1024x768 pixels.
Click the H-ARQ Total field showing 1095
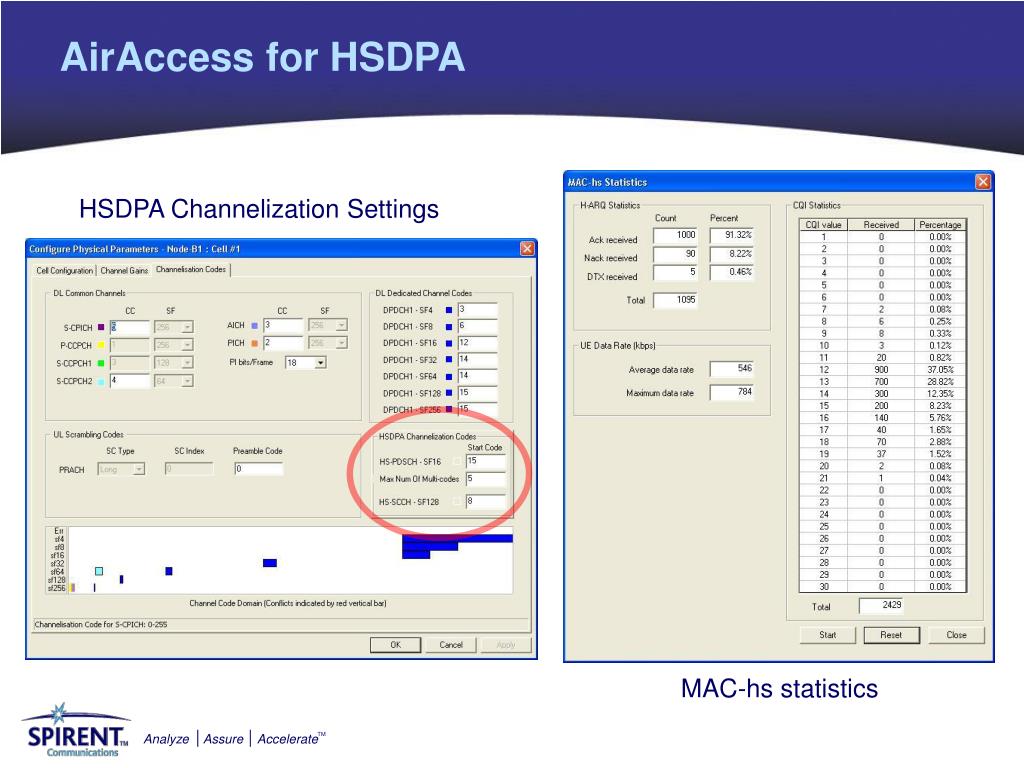(675, 300)
